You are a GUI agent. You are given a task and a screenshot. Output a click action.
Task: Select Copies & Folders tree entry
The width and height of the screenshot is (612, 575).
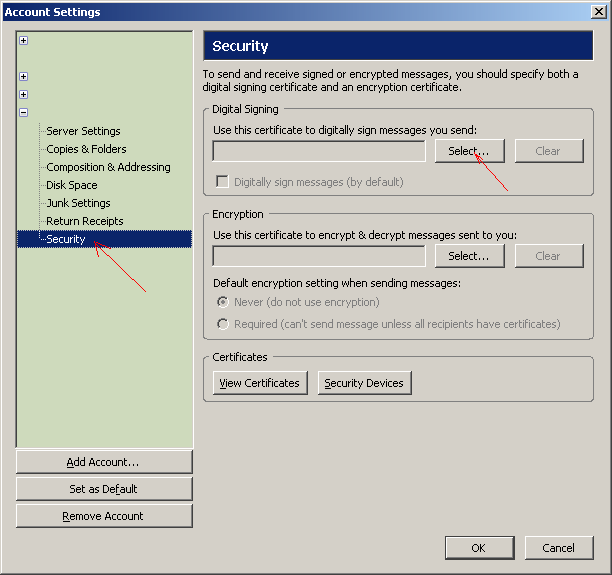(x=86, y=149)
